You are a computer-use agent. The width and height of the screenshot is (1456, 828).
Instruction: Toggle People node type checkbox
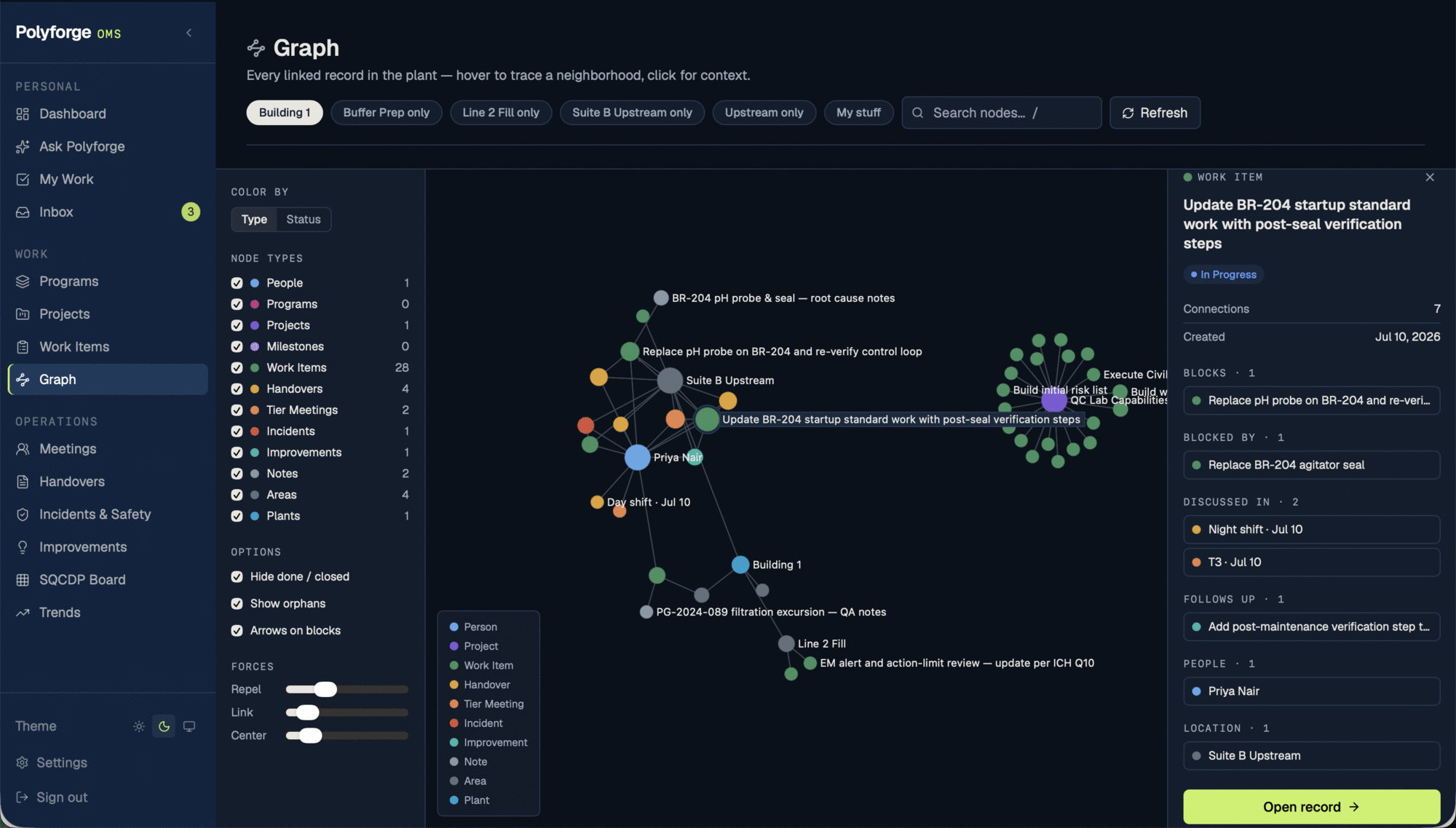237,283
